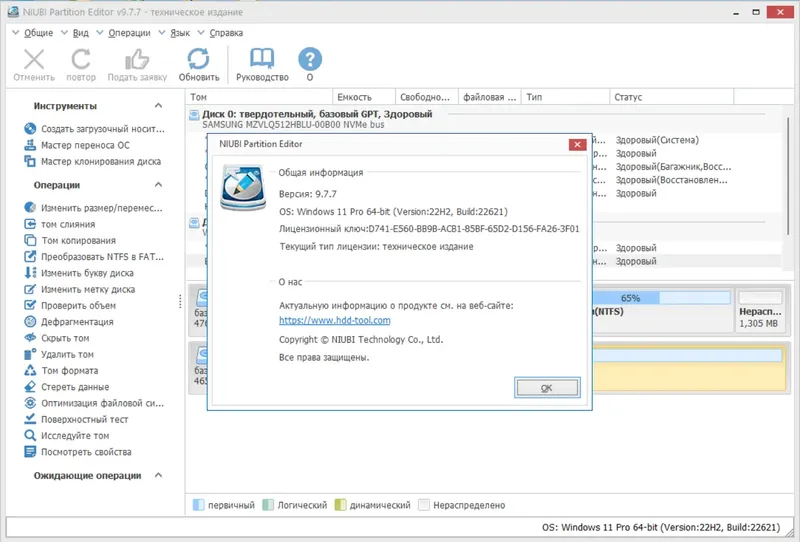Open the Руководство book icon
Image resolution: width=800 pixels, height=542 pixels.
(x=262, y=59)
